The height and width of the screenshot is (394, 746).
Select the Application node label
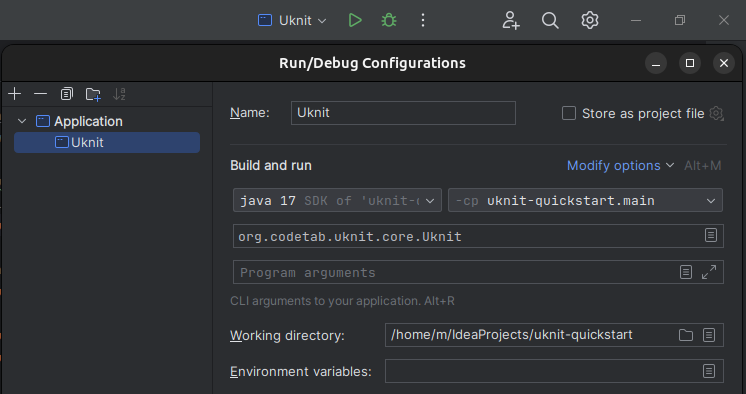click(88, 121)
